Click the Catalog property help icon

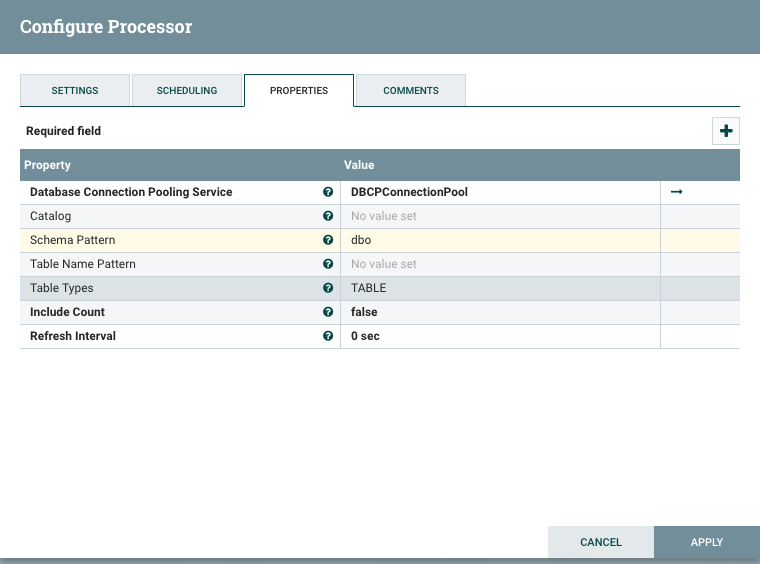point(328,216)
